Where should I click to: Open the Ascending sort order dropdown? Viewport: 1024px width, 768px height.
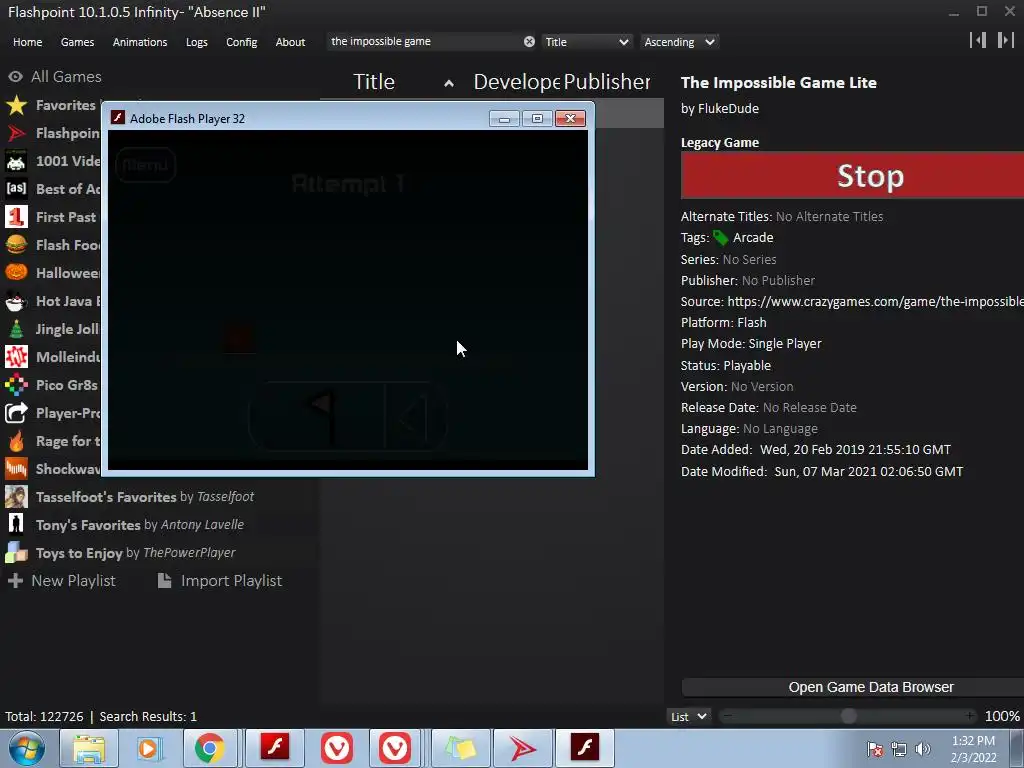pos(679,42)
